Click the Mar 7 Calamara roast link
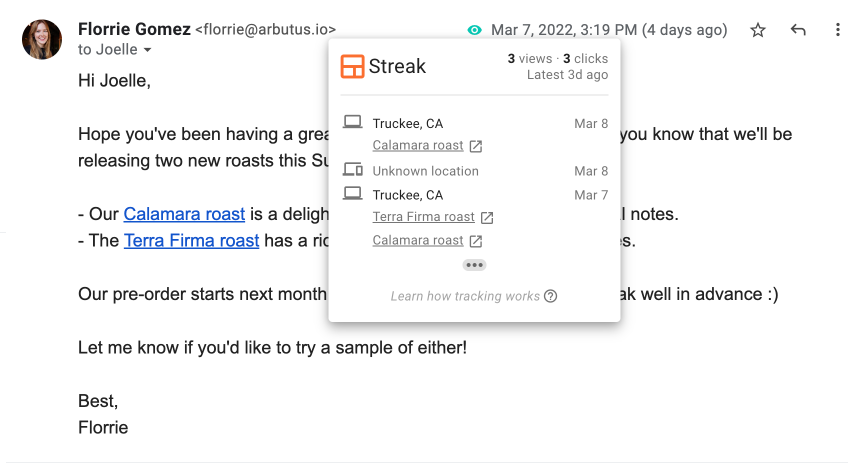 click(x=418, y=241)
